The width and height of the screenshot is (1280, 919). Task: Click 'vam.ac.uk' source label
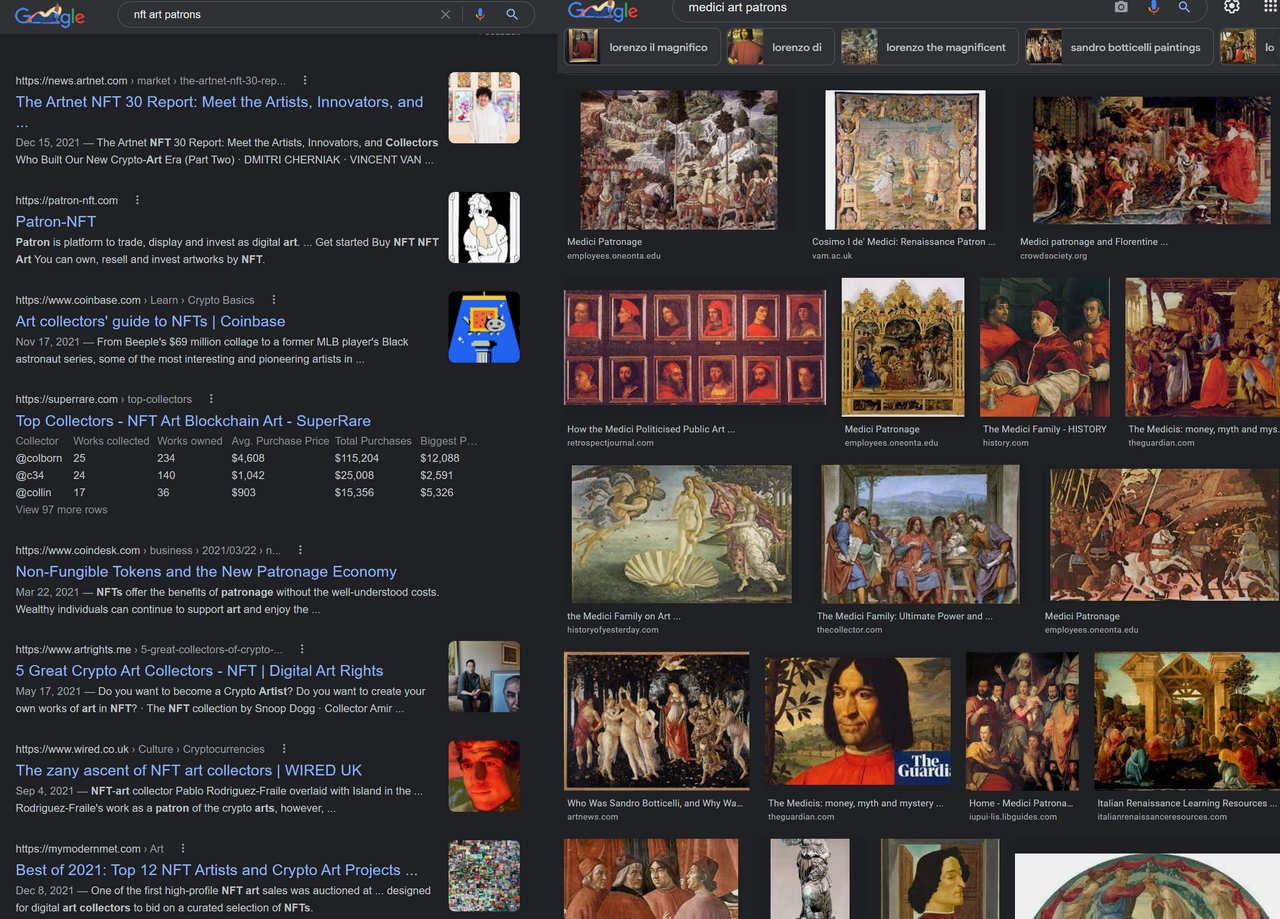click(x=832, y=256)
